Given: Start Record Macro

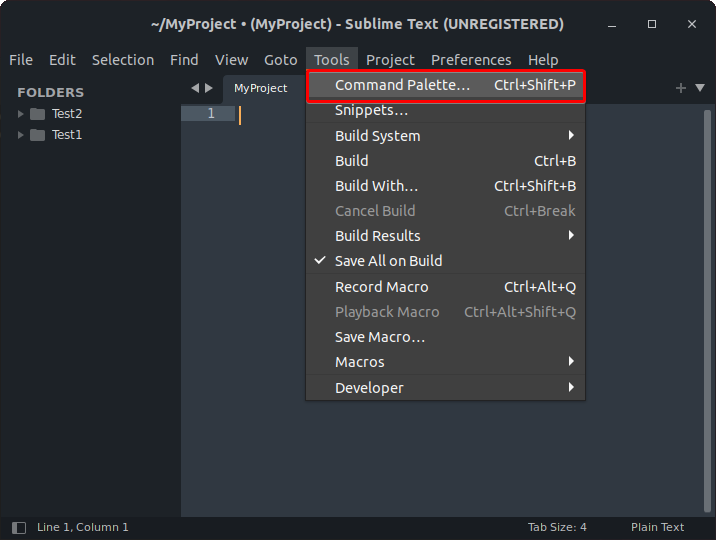Looking at the screenshot, I should 445,287.
